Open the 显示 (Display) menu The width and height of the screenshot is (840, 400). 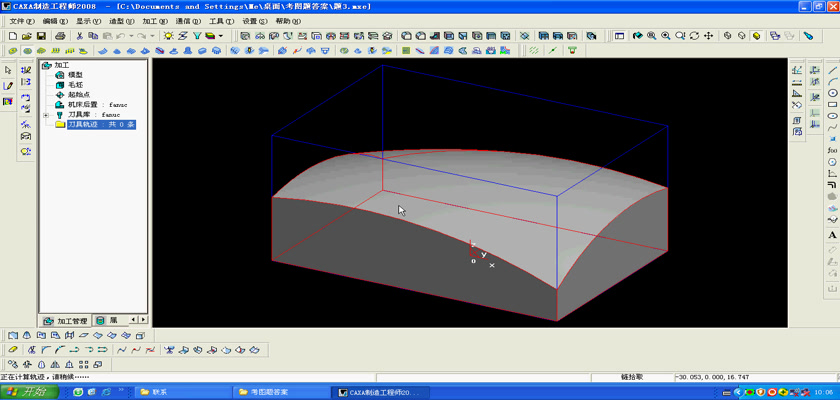point(88,21)
